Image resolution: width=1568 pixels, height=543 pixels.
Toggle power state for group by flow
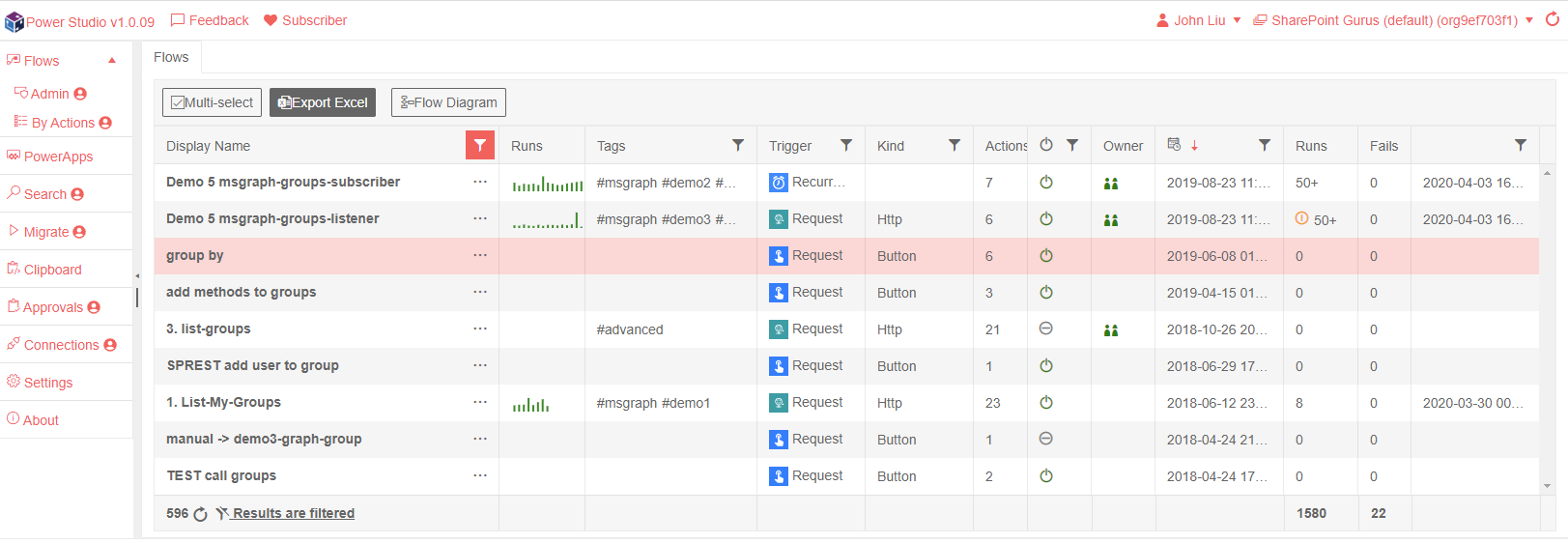coord(1046,256)
